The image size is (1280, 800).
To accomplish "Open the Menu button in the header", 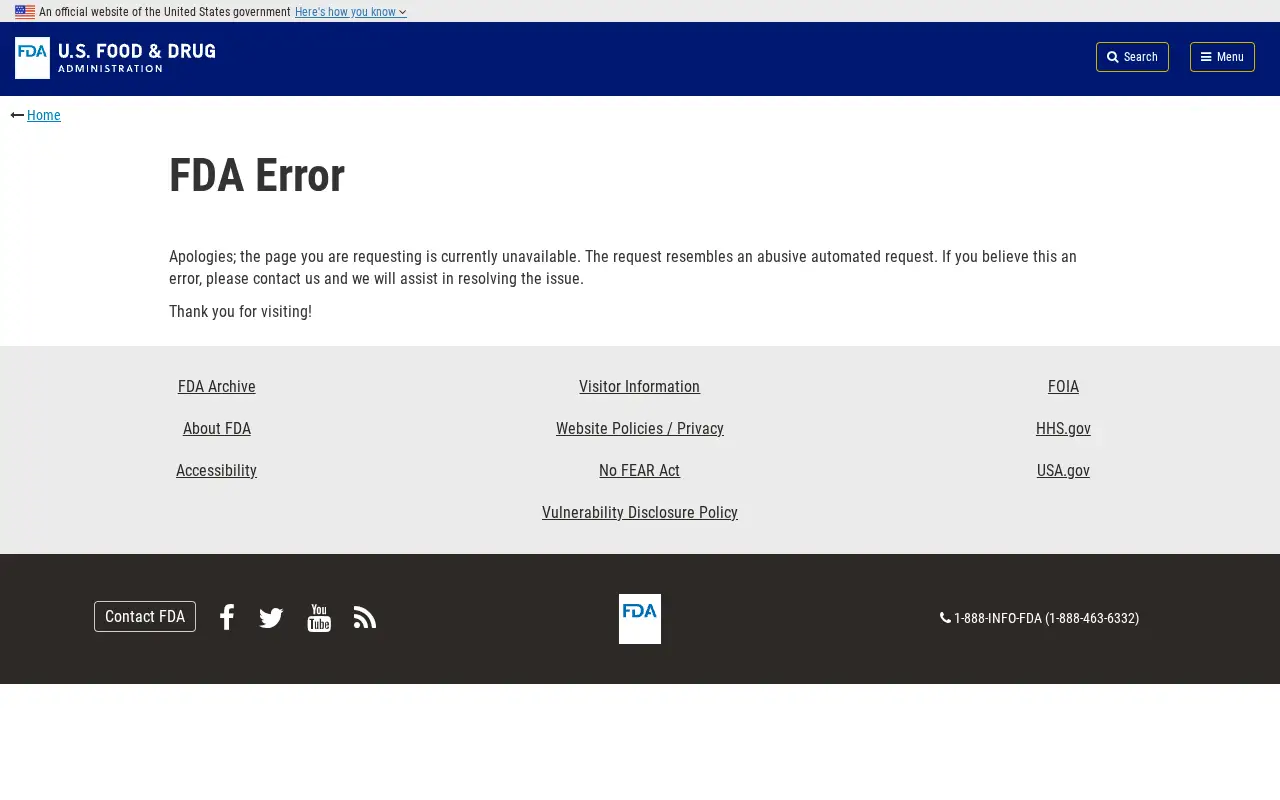I will tap(1222, 57).
